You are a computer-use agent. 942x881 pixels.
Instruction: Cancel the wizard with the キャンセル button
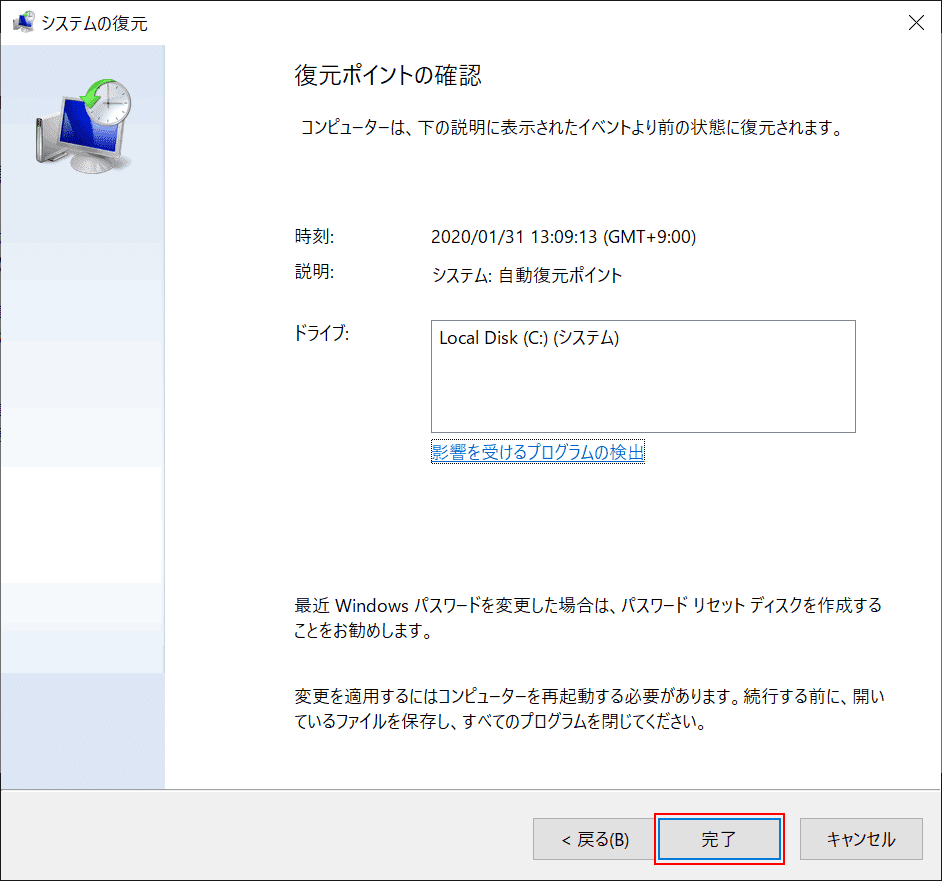click(x=861, y=839)
